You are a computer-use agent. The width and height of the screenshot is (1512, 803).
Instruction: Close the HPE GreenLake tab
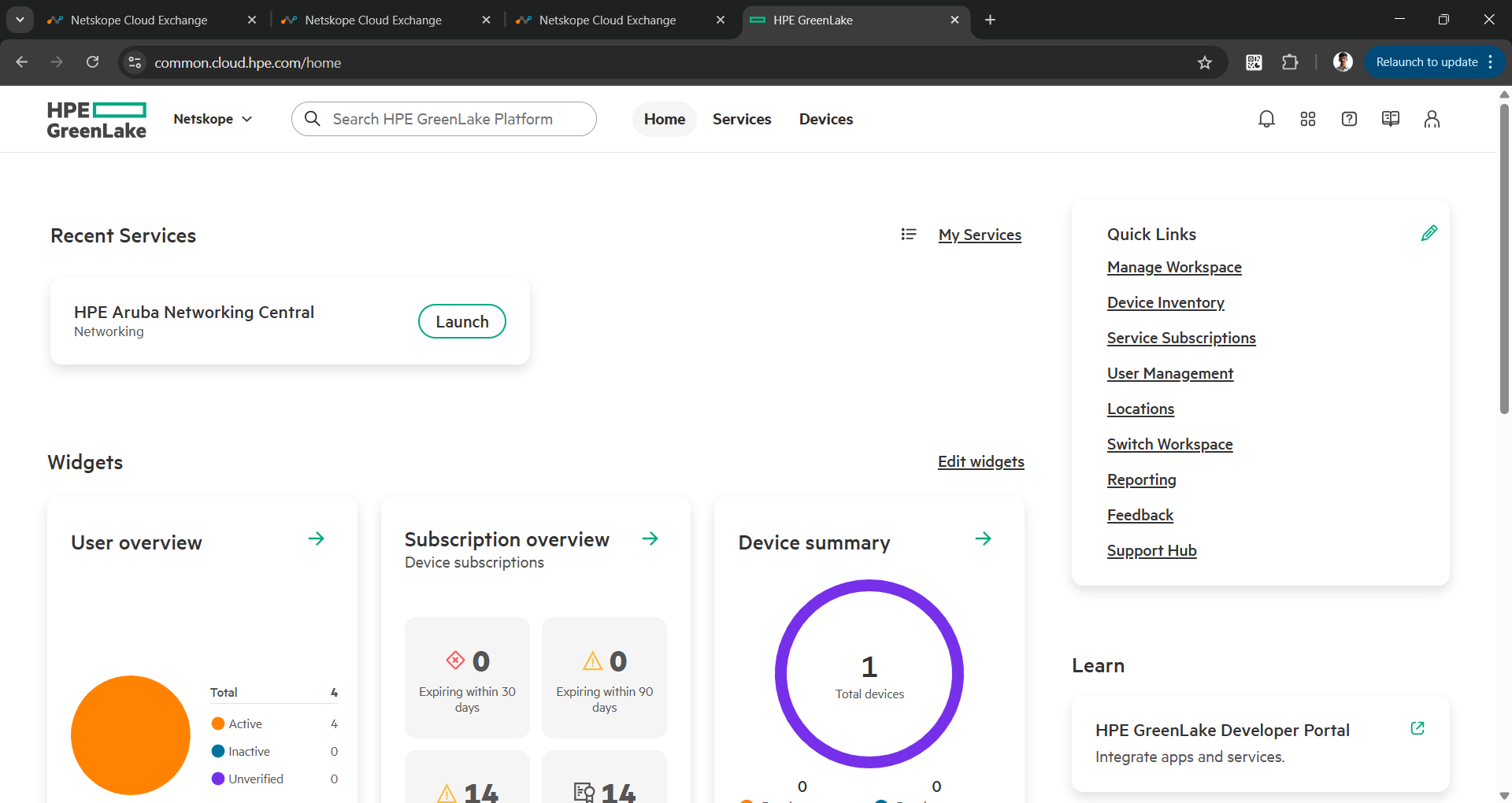954,20
